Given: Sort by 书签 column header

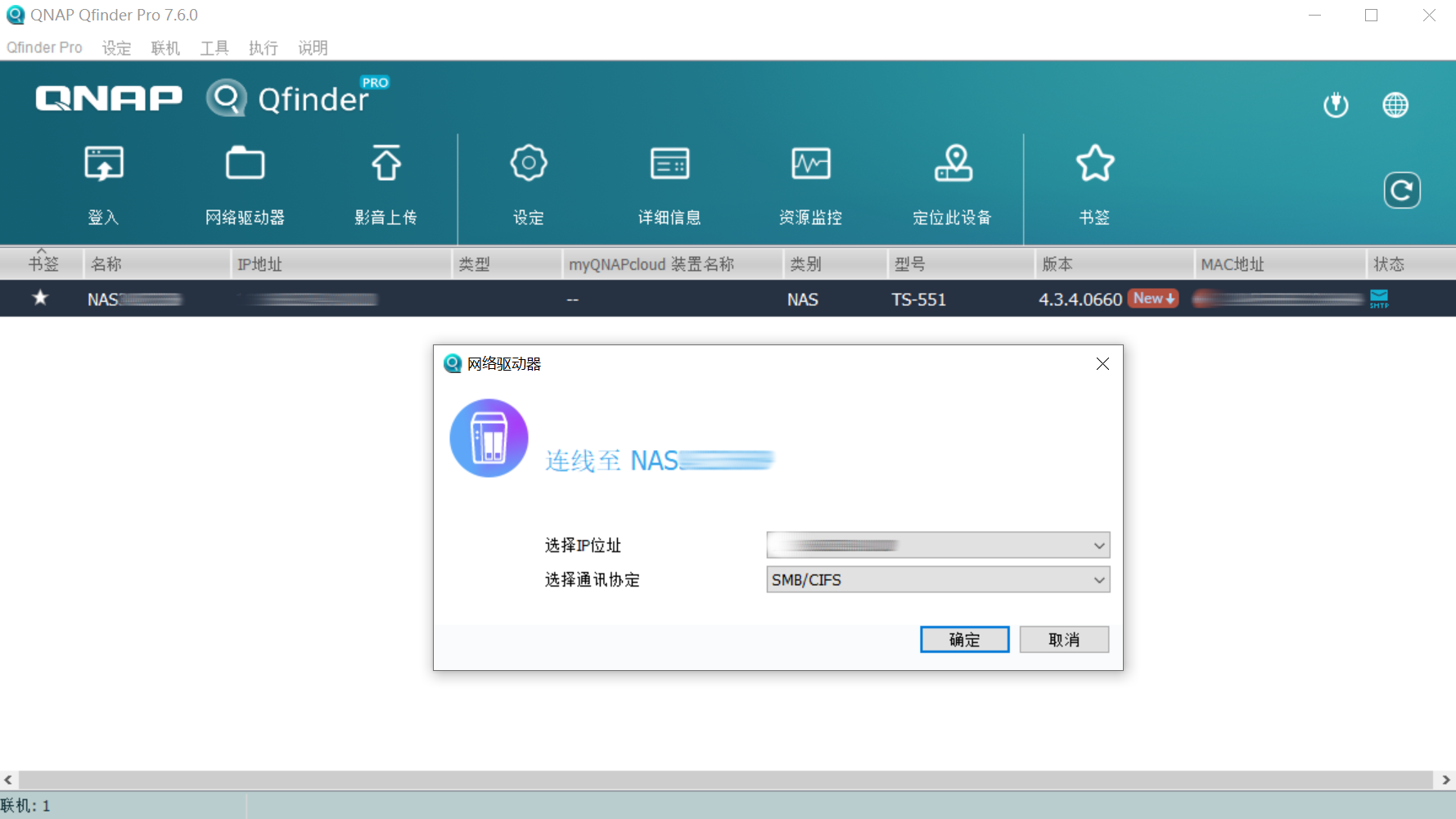Looking at the screenshot, I should coord(43,263).
